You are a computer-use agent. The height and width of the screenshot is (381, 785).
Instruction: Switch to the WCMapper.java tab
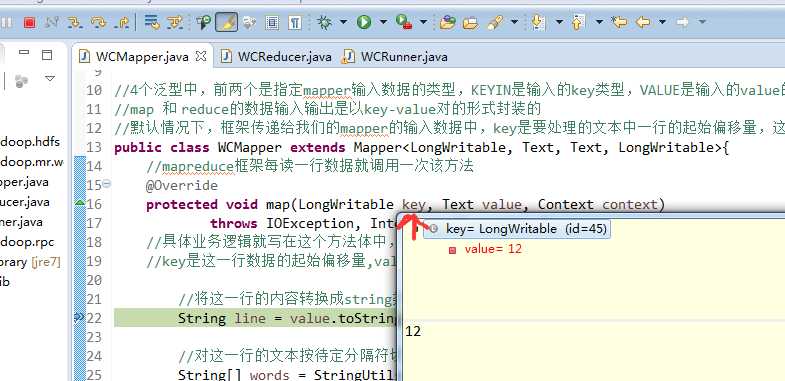[x=142, y=57]
